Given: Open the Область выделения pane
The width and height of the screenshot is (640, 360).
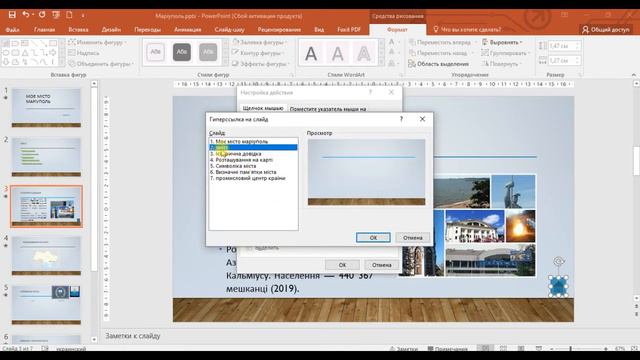Looking at the screenshot, I should (438, 64).
